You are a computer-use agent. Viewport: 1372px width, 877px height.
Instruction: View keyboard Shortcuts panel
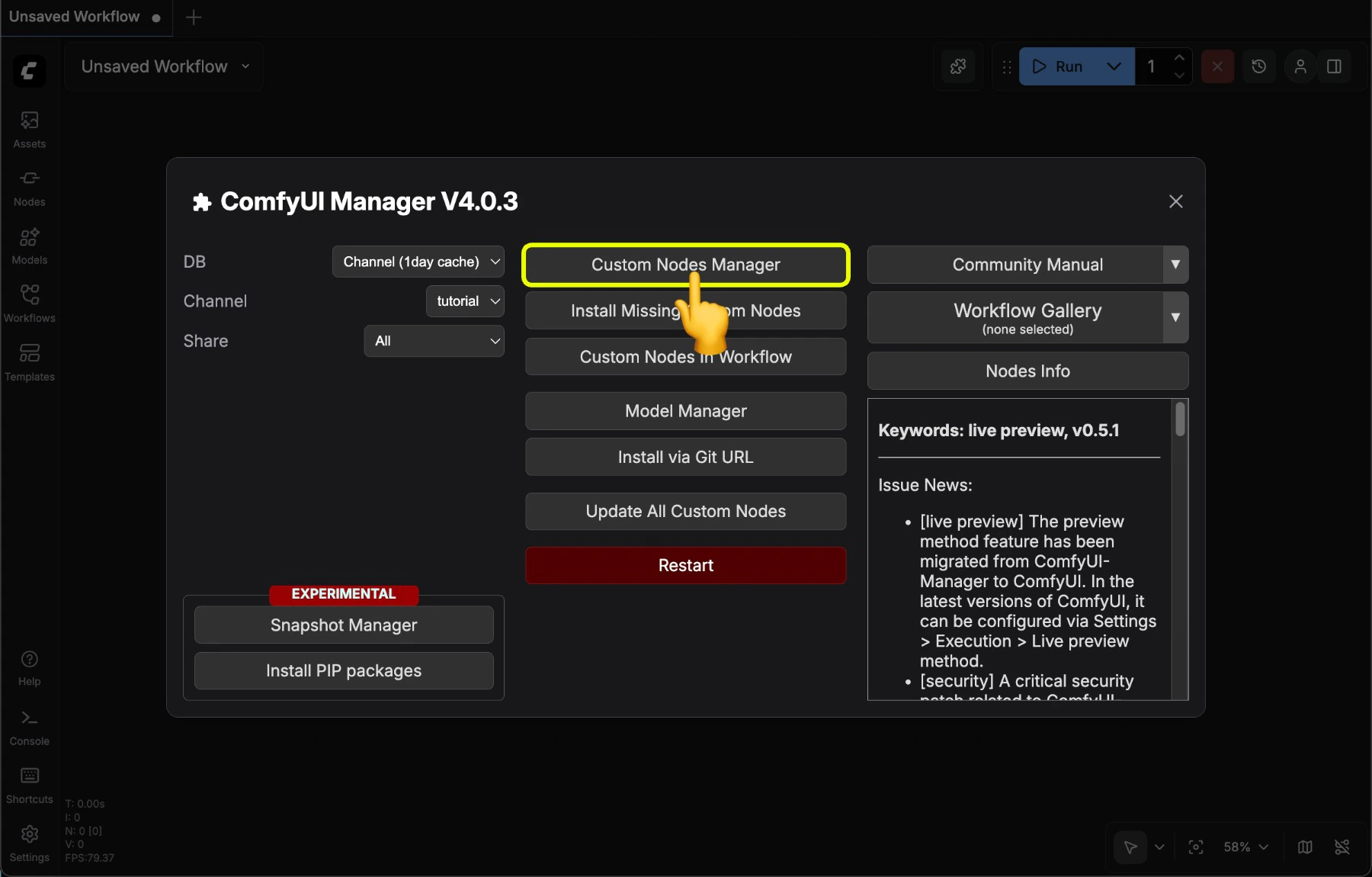[29, 783]
